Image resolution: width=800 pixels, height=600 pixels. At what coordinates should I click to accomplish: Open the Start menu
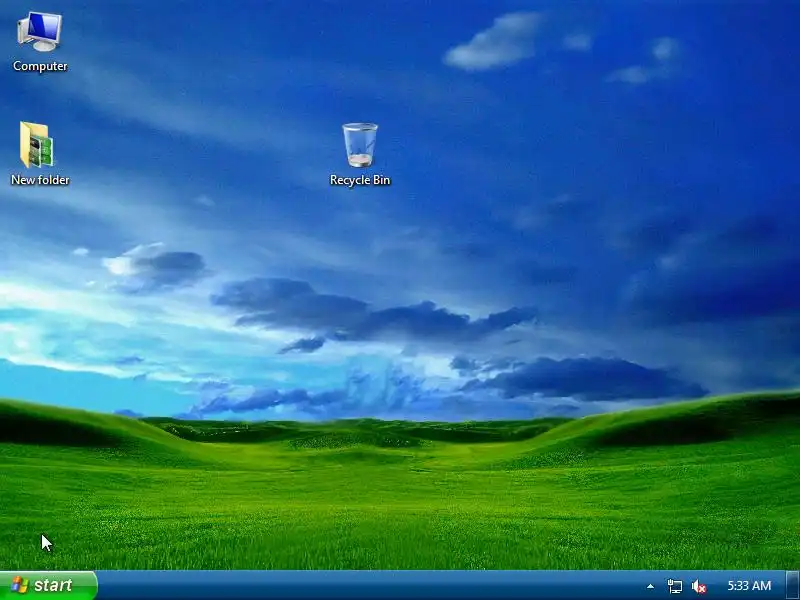(x=48, y=585)
